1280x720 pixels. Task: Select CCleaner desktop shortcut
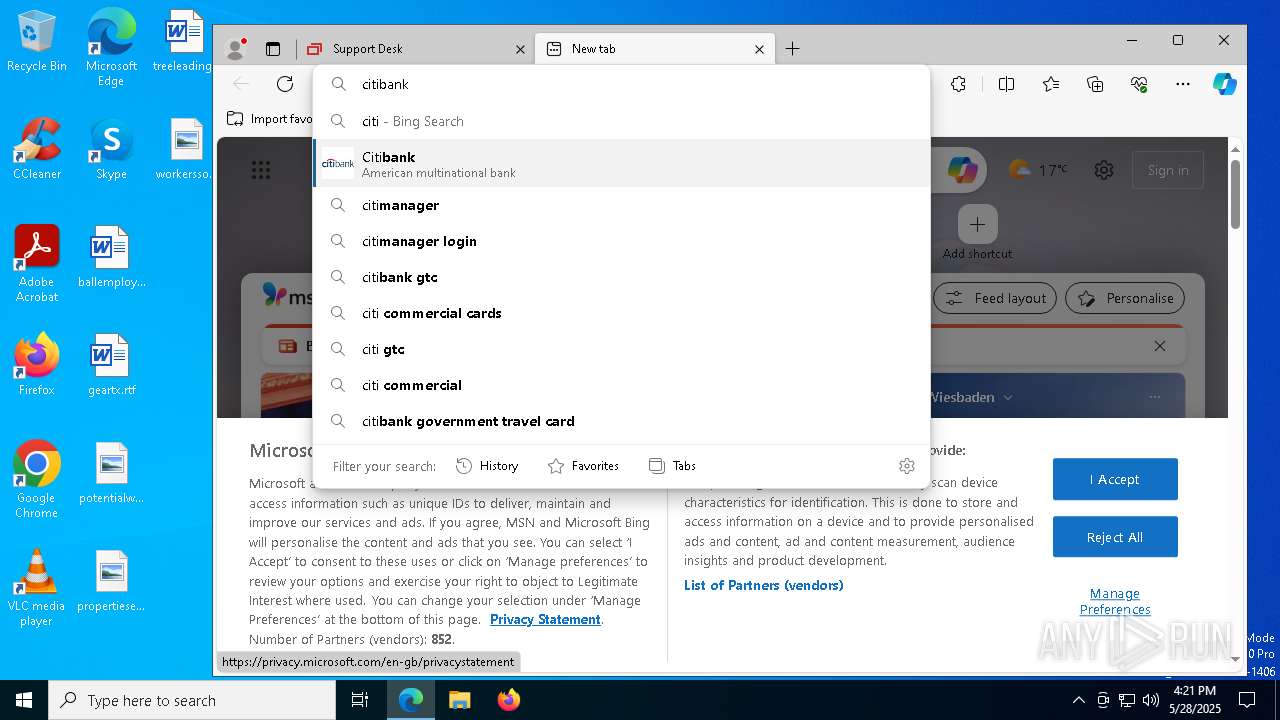(36, 148)
